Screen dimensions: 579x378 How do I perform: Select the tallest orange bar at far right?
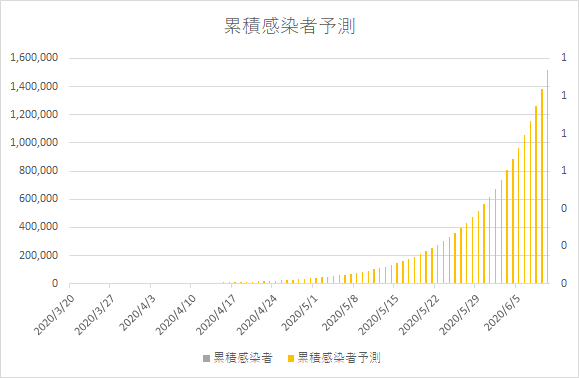pyautogui.click(x=548, y=176)
